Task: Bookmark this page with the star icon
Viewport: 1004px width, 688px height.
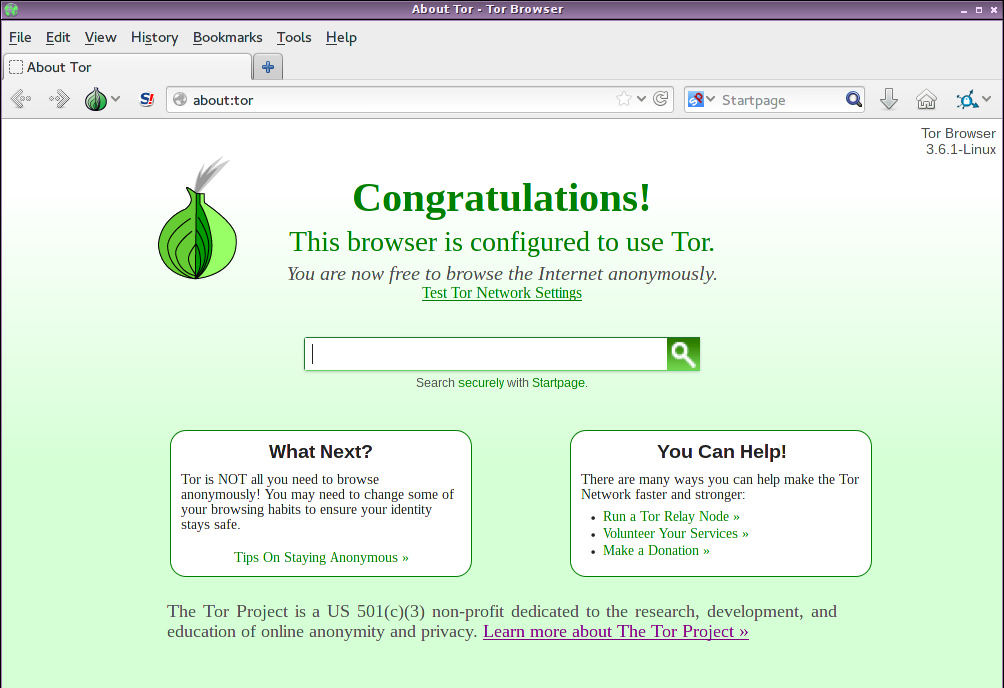Action: [624, 99]
